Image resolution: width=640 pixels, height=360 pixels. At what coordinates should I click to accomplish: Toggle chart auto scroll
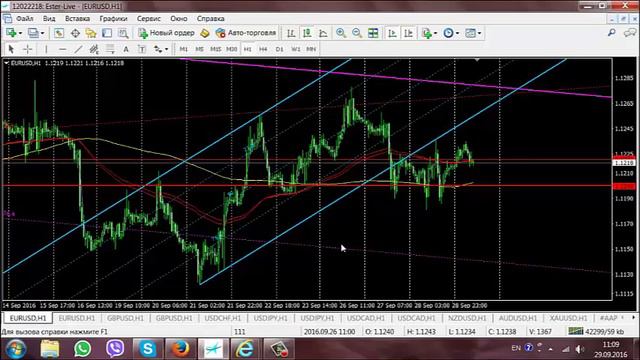pyautogui.click(x=392, y=33)
